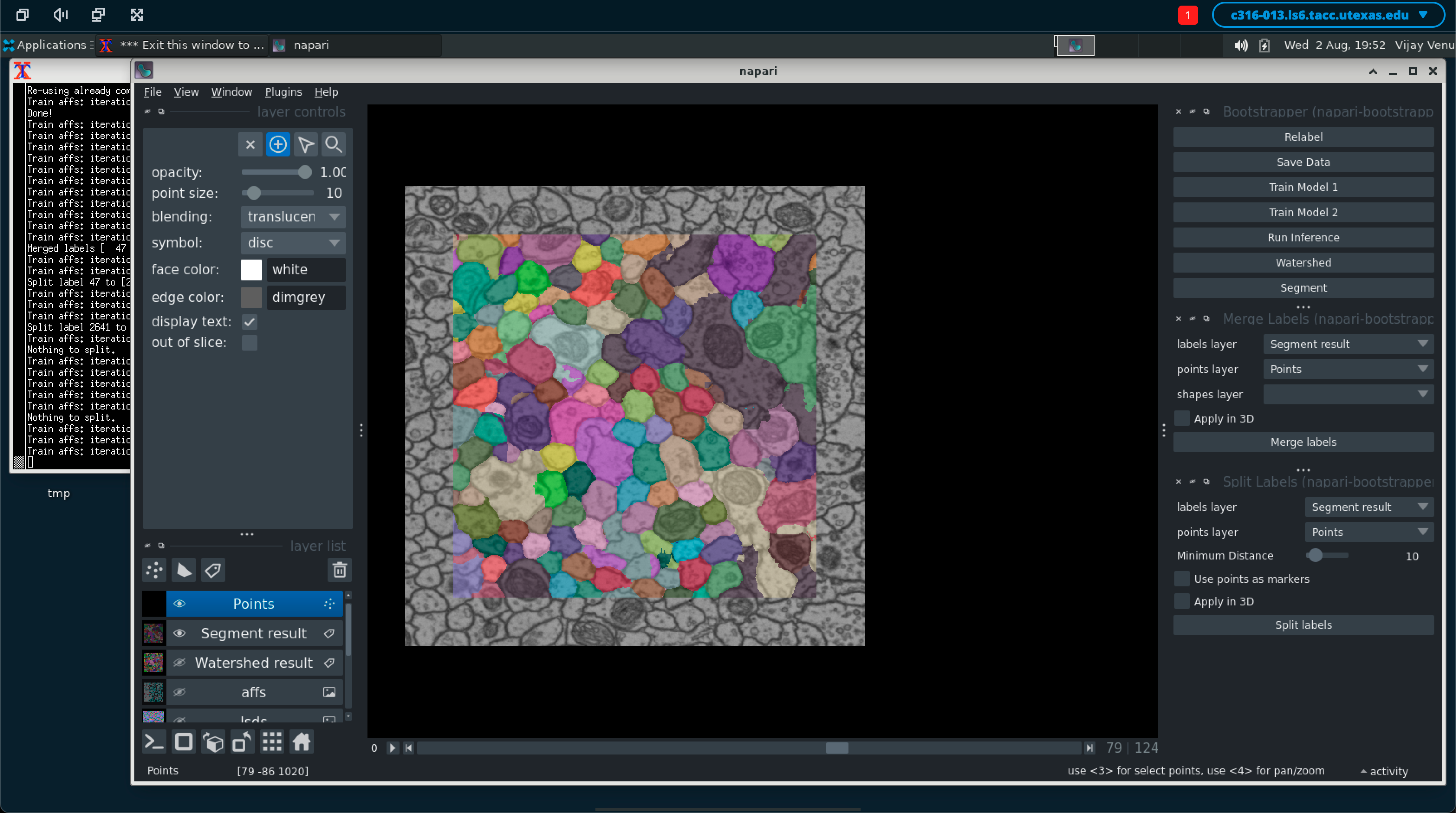Select the add points tool

[277, 145]
